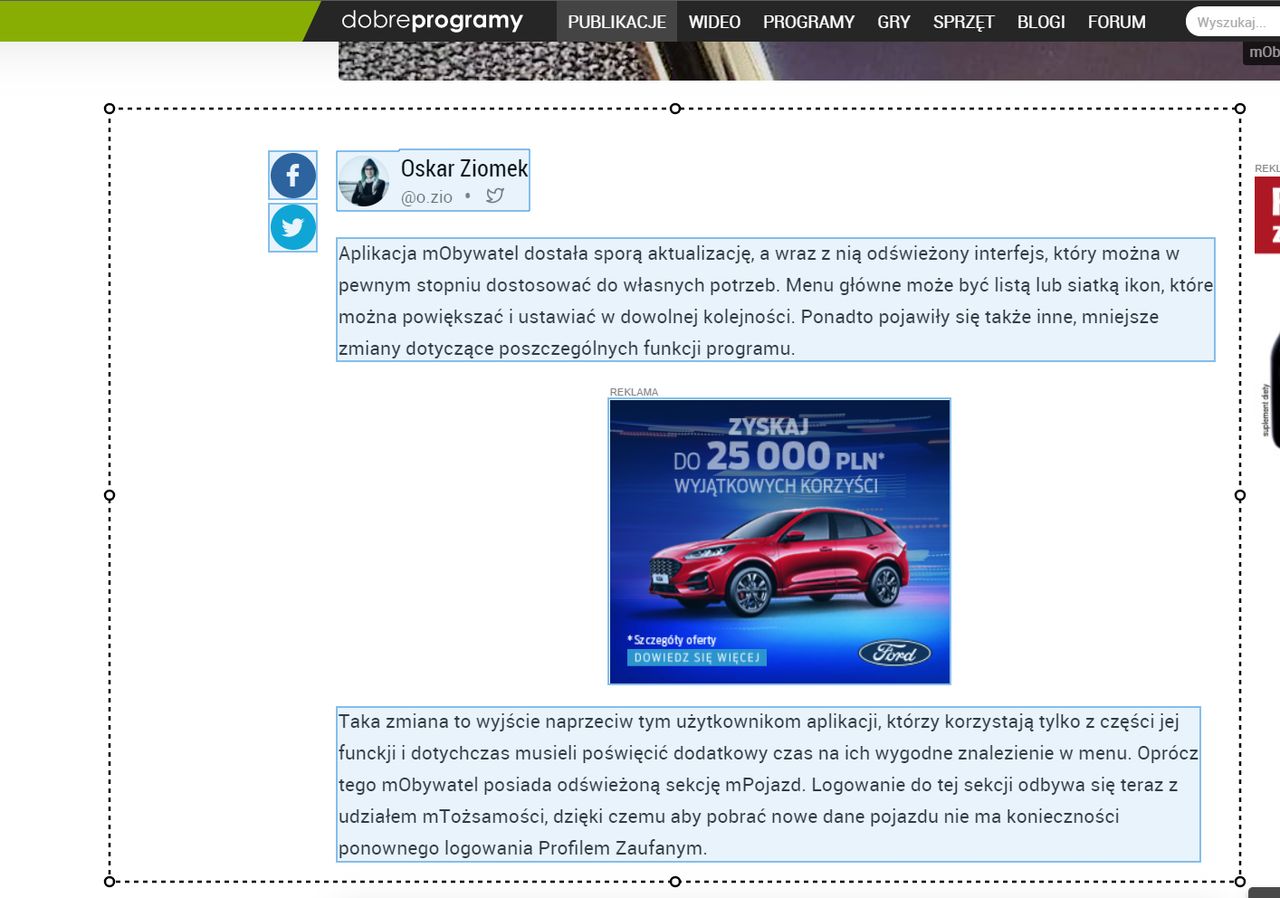Screen dimensions: 1280x898
Task: Click the paragraph starting 'Taka zmiana to wyjście'
Action: click(x=768, y=784)
